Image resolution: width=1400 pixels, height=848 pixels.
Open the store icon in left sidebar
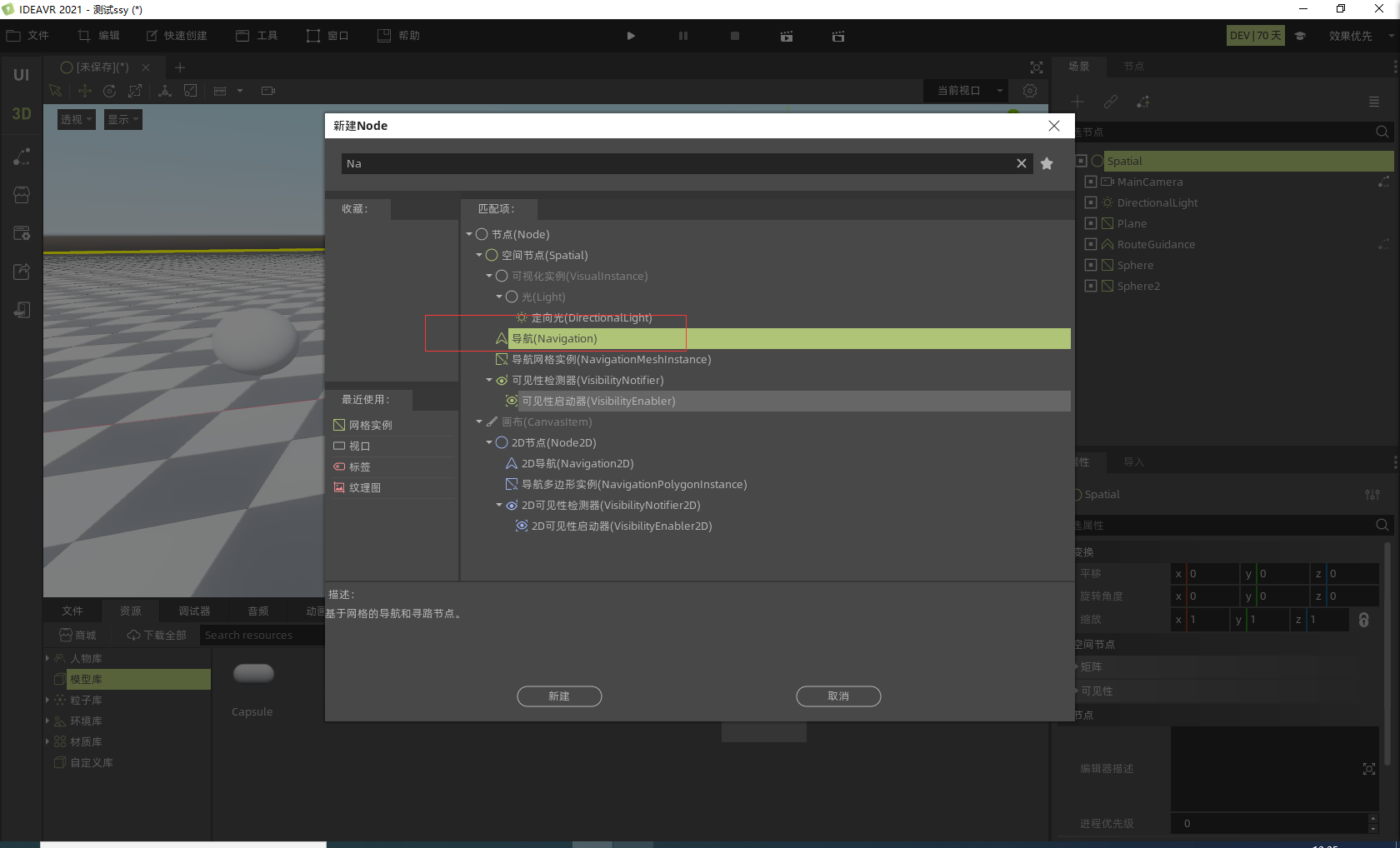tap(22, 195)
